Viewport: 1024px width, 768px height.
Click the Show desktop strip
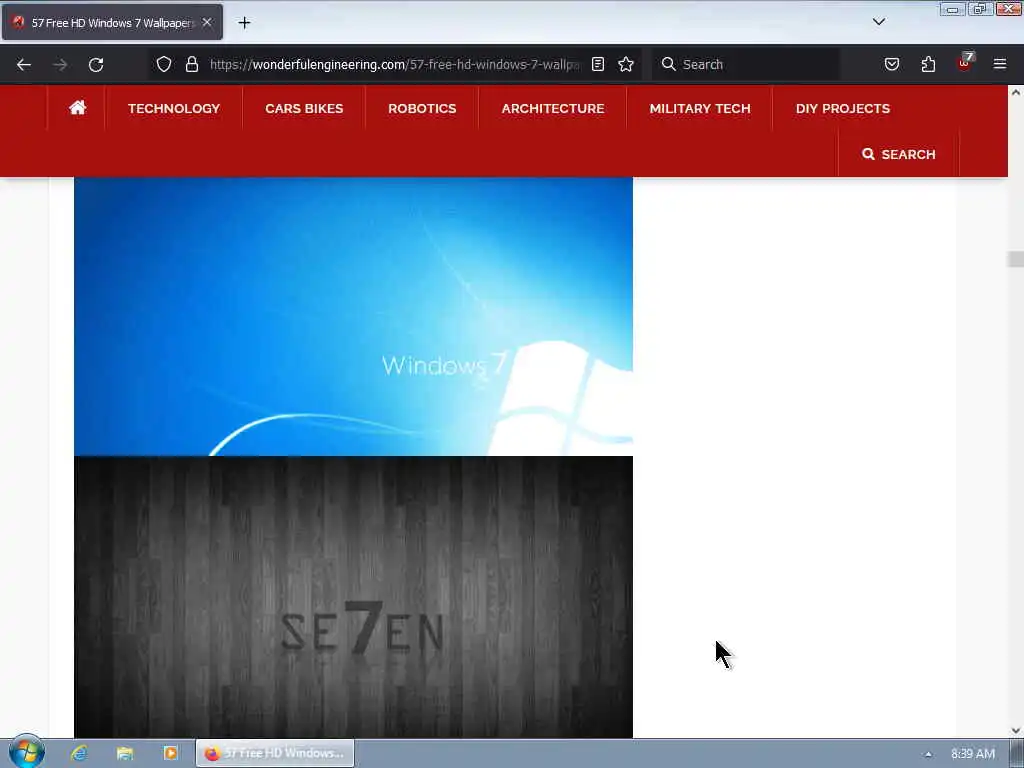click(1016, 754)
